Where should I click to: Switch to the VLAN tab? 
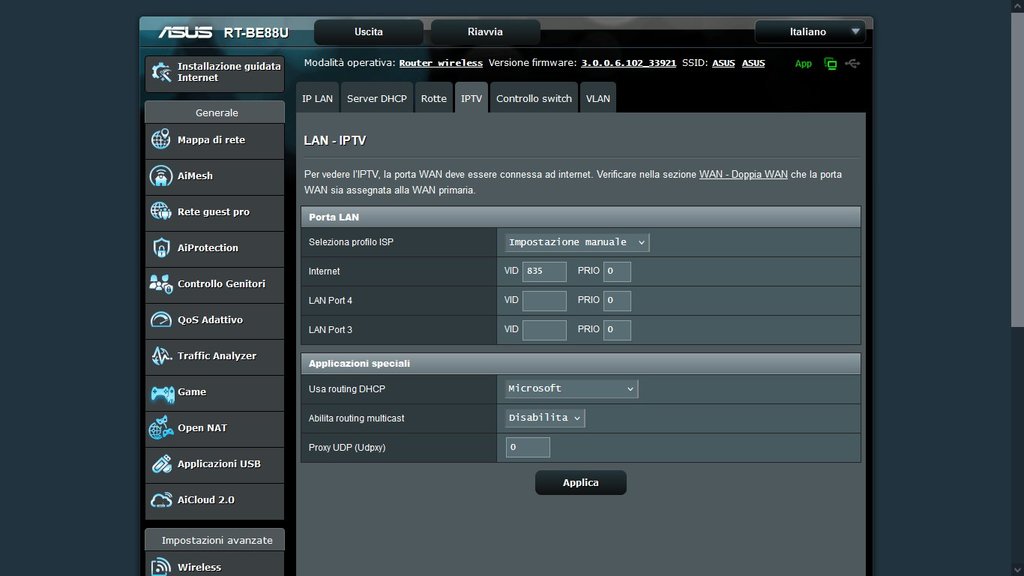click(x=598, y=99)
